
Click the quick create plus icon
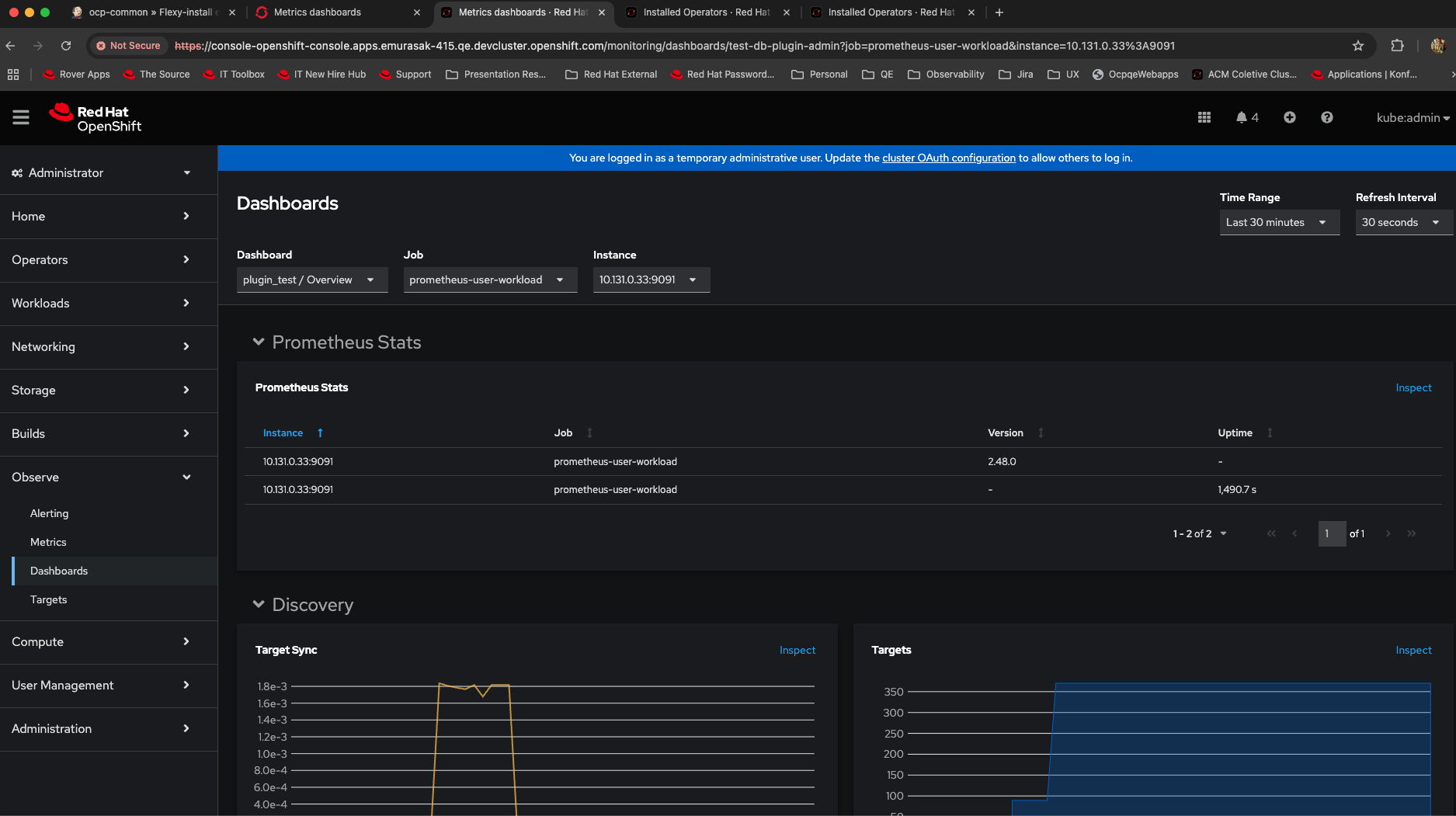[x=1289, y=117]
